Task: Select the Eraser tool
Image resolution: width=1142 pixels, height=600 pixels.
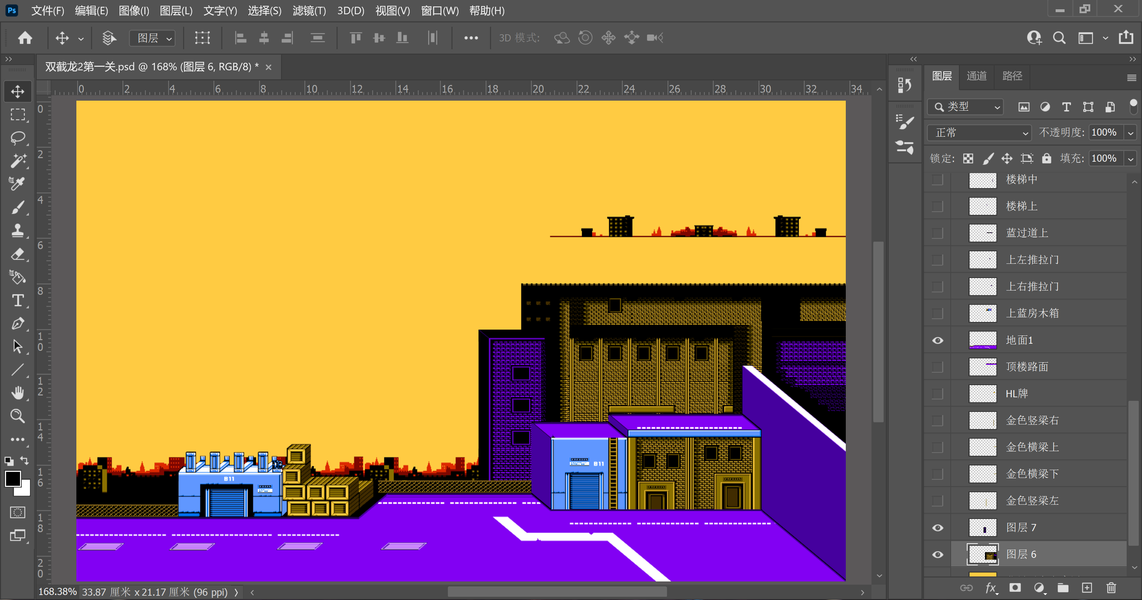Action: (x=17, y=254)
